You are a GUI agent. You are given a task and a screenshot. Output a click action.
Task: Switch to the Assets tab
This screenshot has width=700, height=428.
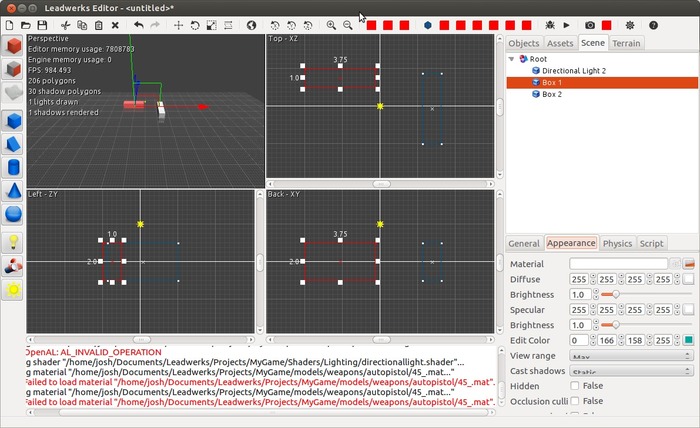click(560, 43)
